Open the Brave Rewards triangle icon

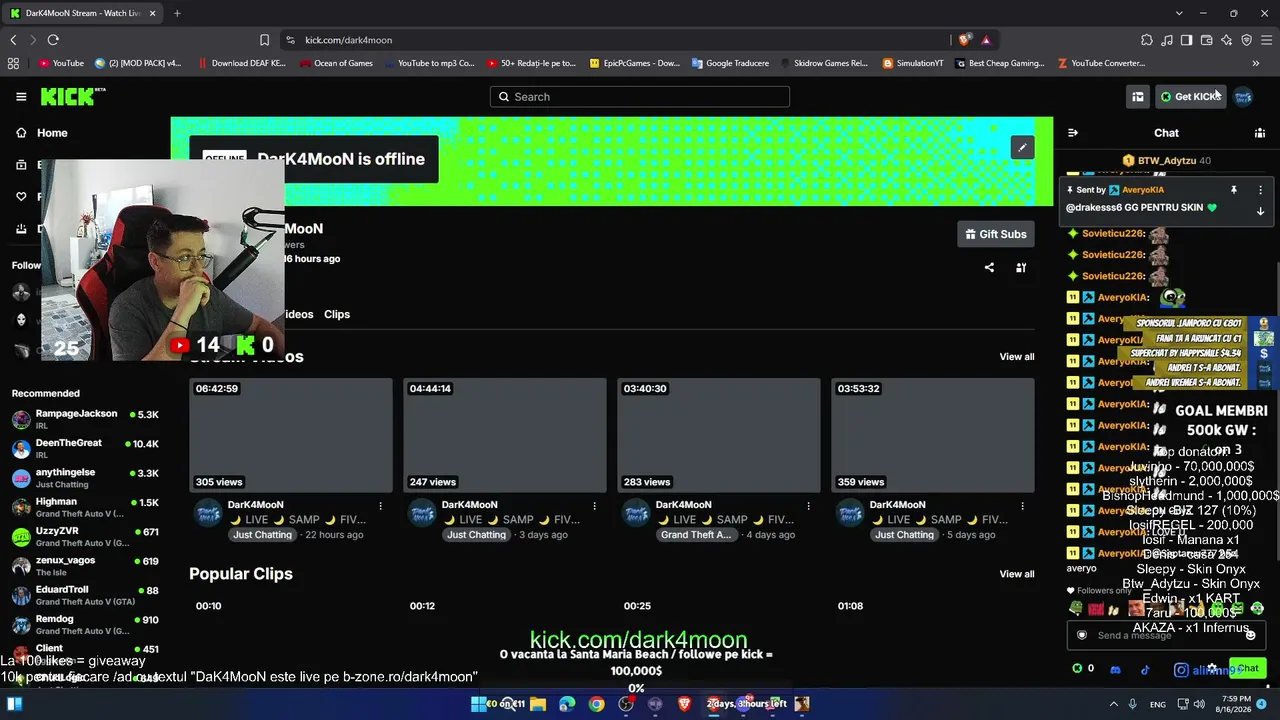pyautogui.click(x=986, y=40)
